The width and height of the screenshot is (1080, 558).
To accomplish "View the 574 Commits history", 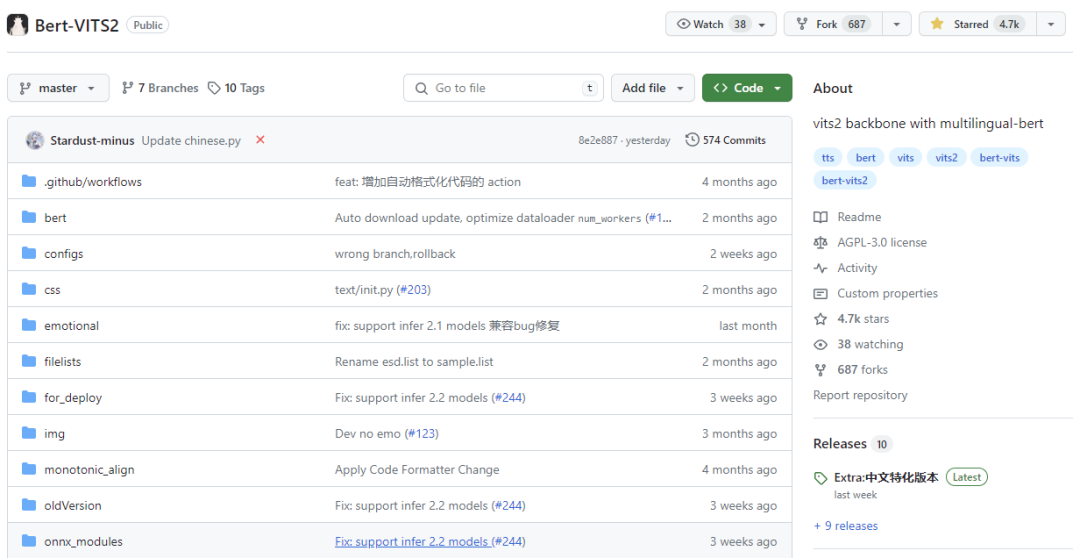I will (725, 141).
